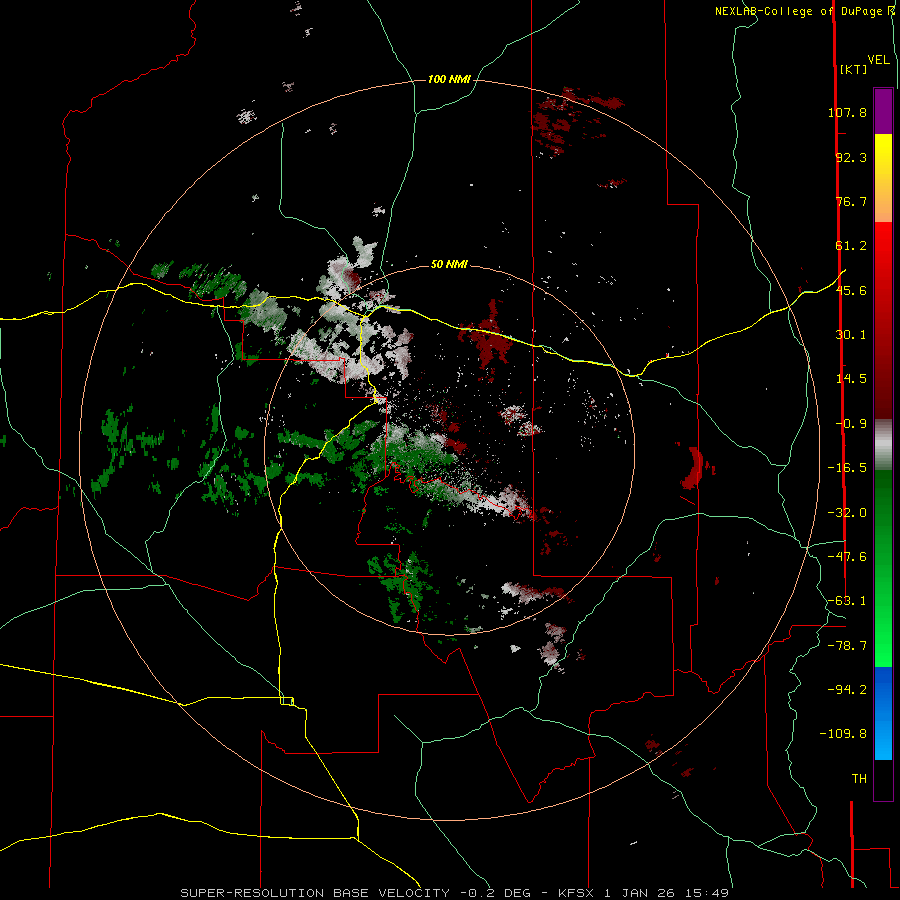Click the -16.5 velocity scale value
The image size is (900, 900).
847,468
